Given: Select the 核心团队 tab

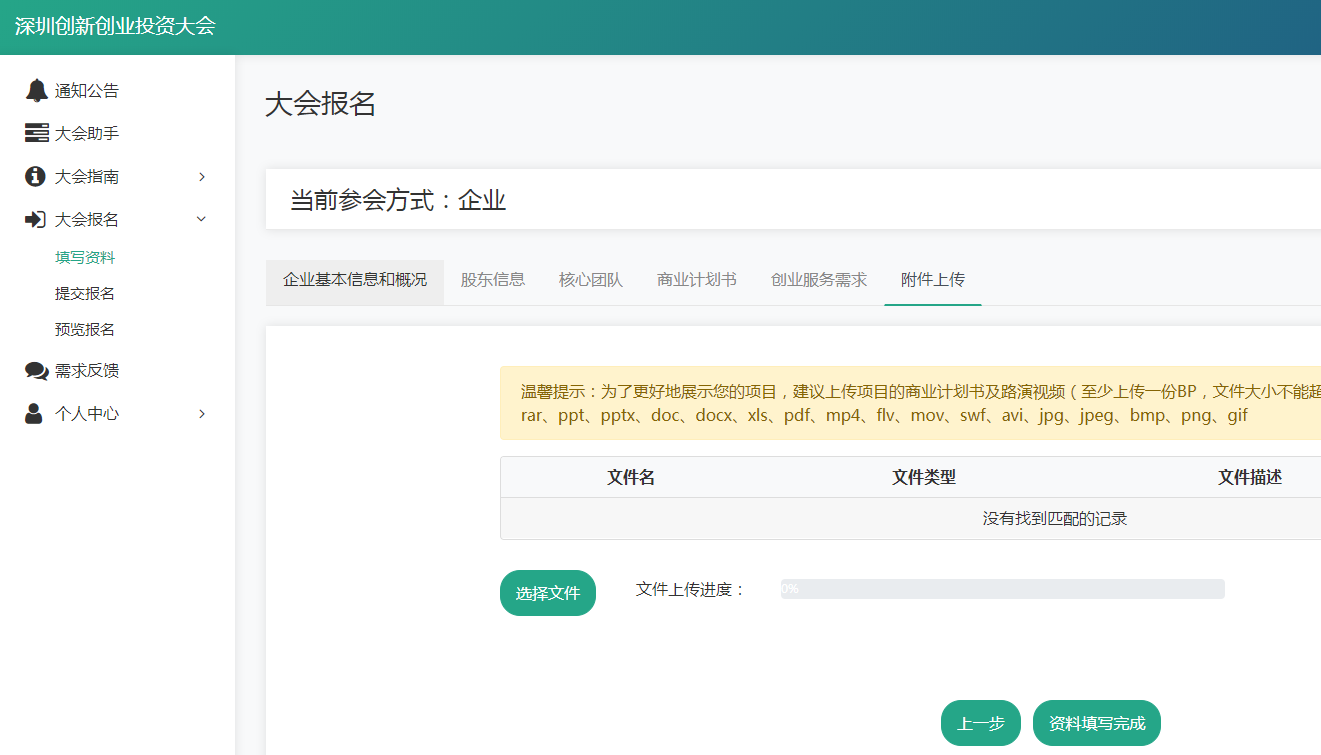Looking at the screenshot, I should point(591,280).
